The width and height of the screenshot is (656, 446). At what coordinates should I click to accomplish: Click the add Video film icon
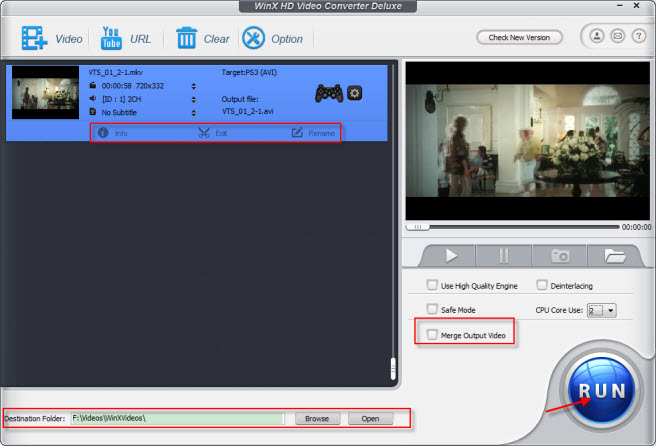tap(34, 38)
